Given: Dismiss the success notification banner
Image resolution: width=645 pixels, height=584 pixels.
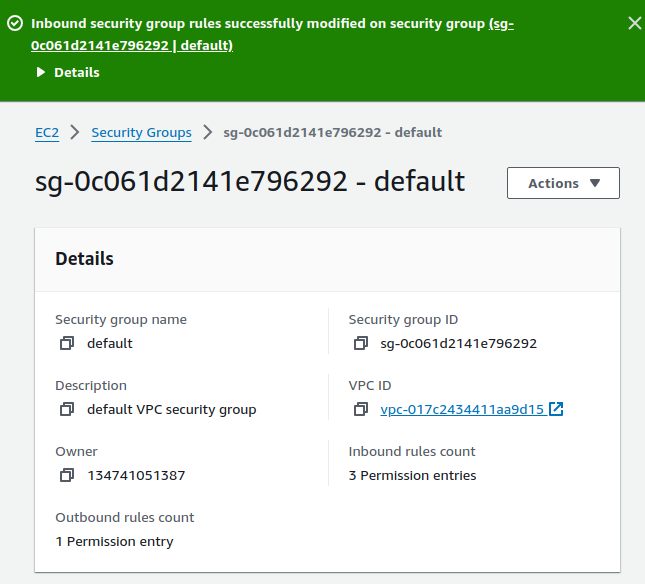Looking at the screenshot, I should (634, 23).
